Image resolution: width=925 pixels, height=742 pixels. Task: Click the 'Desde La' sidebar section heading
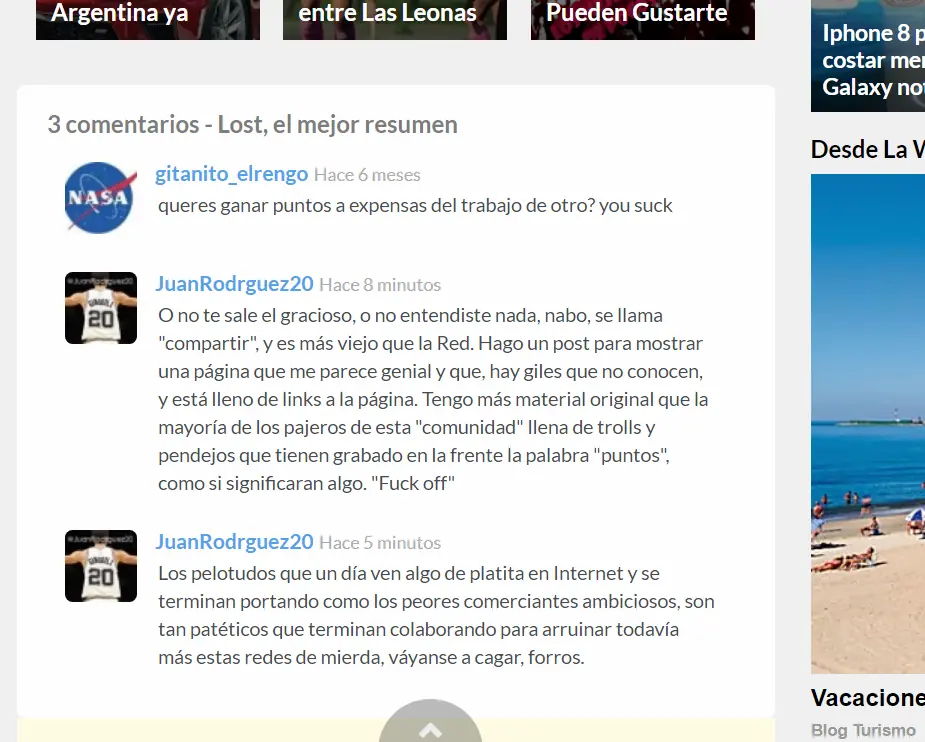point(868,149)
